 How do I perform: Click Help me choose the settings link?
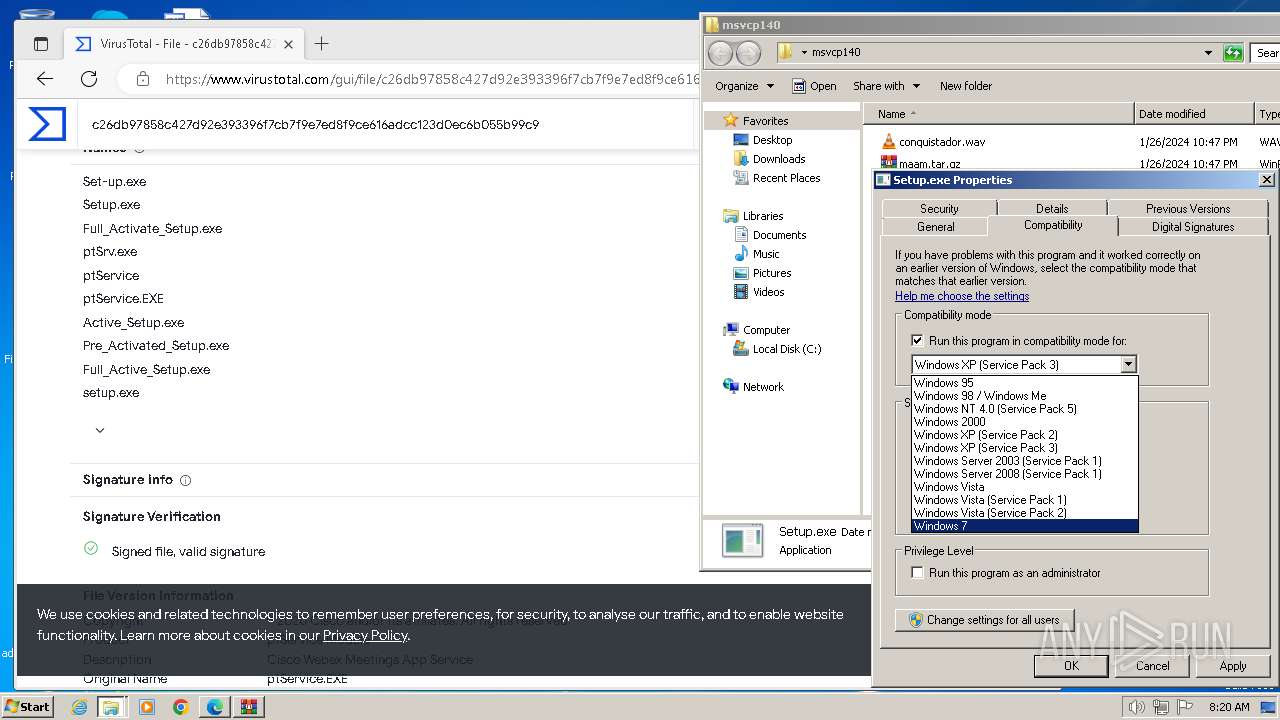pyautogui.click(x=962, y=296)
